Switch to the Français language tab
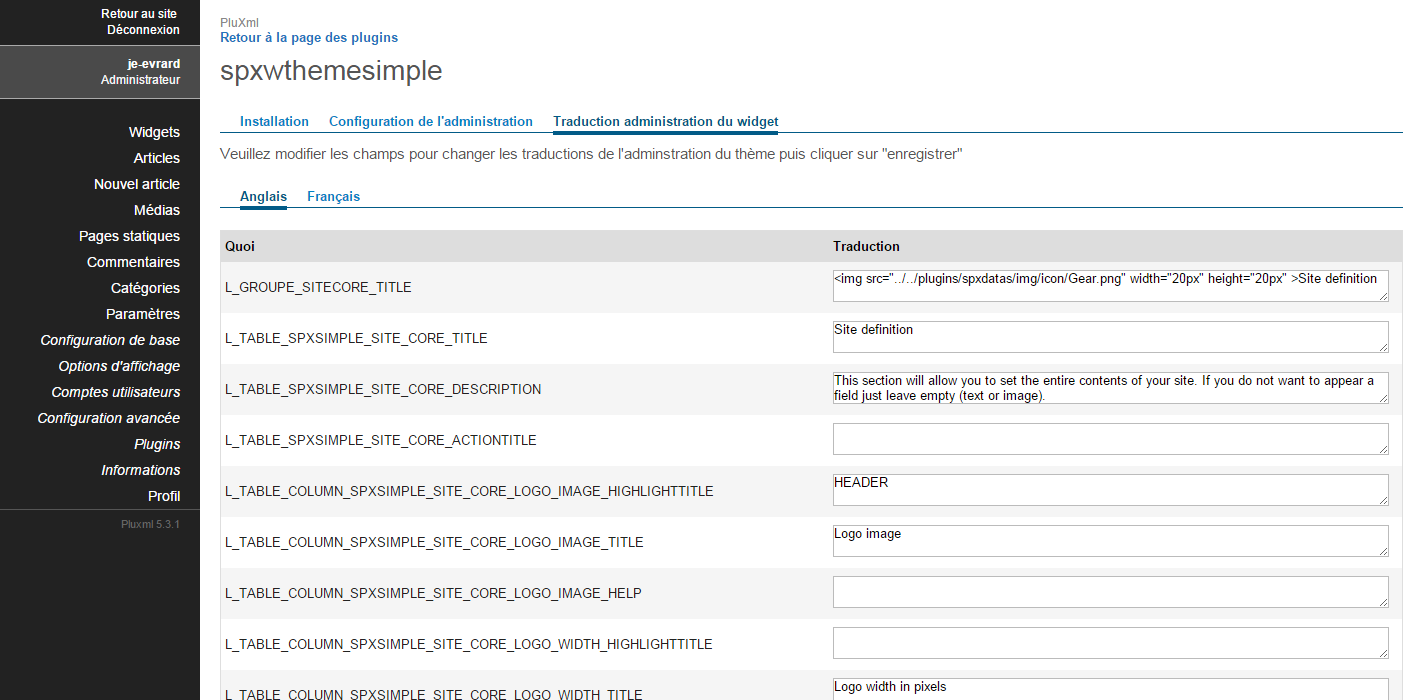Viewport: 1417px width, 700px height. pyautogui.click(x=333, y=196)
